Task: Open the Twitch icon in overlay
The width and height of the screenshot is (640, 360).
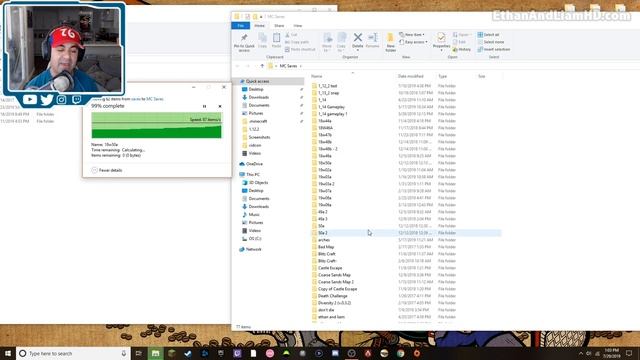Action: (x=76, y=99)
